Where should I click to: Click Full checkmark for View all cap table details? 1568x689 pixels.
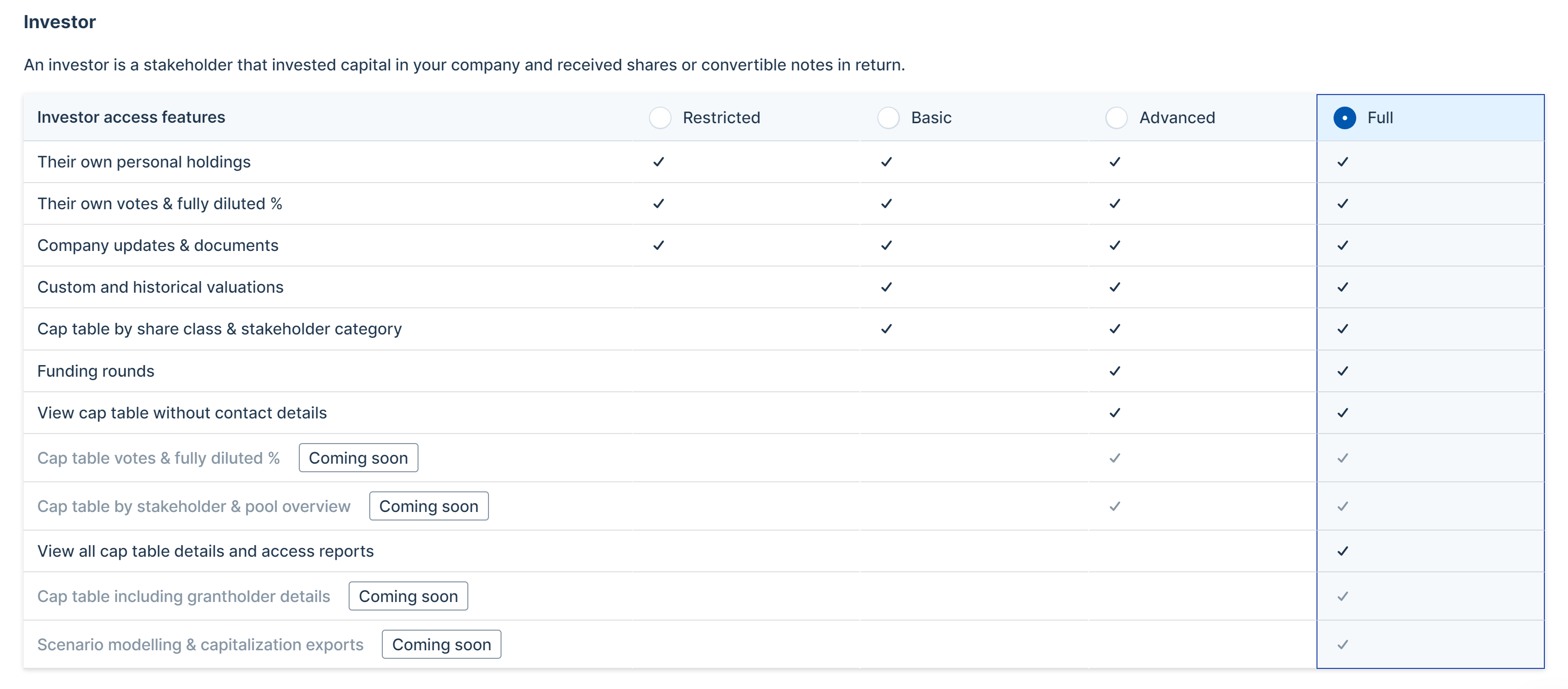[x=1344, y=551]
